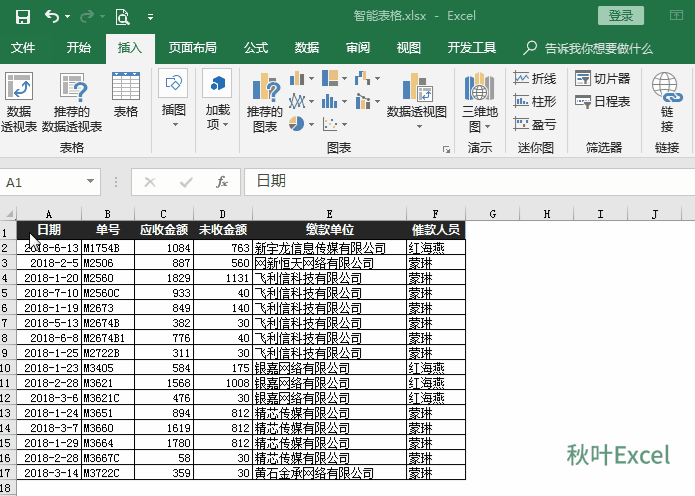Insert Column sparkline (柱形)
695x496 pixels.
(535, 101)
